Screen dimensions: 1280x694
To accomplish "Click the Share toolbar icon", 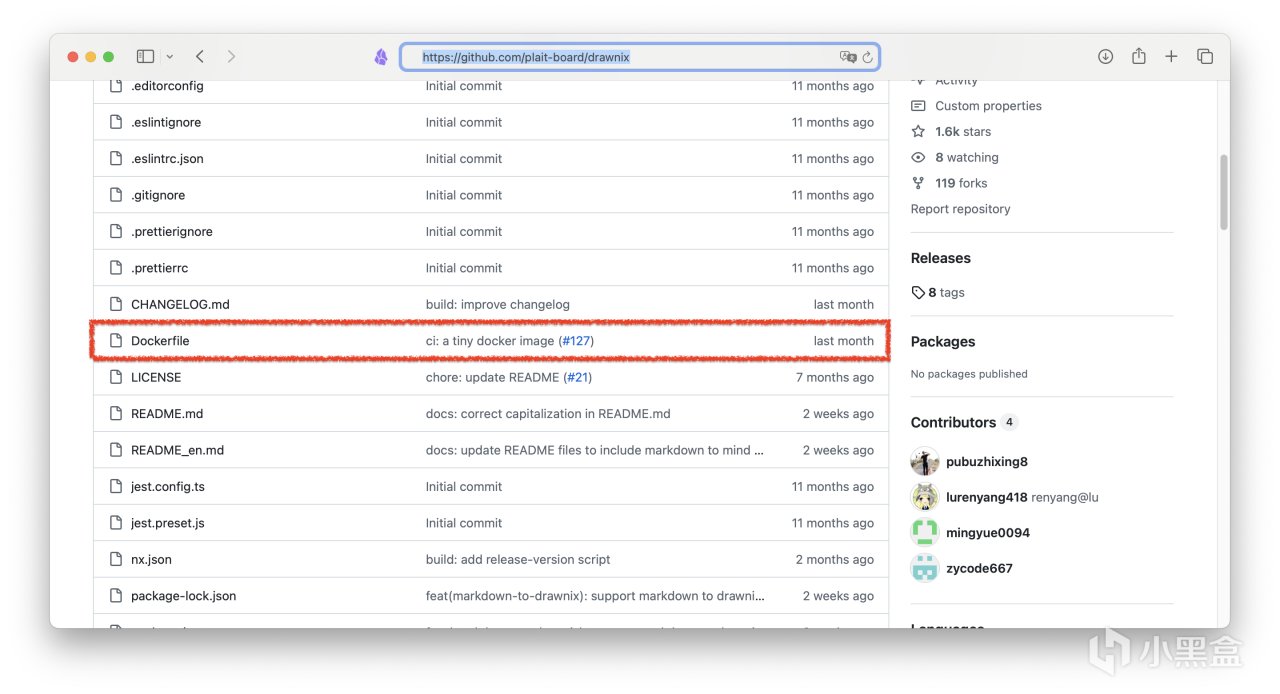I will pyautogui.click(x=1139, y=56).
